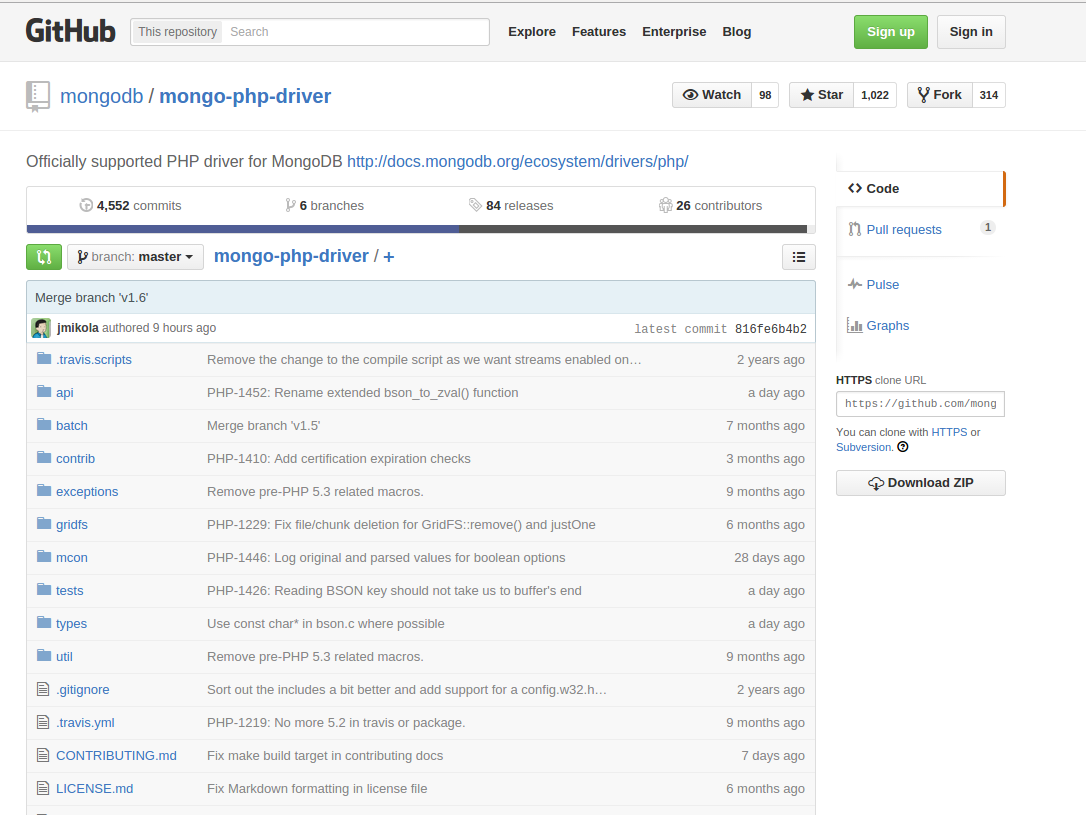Viewport: 1086px width, 815px height.
Task: Click the folder icon beside util
Action: (x=44, y=655)
